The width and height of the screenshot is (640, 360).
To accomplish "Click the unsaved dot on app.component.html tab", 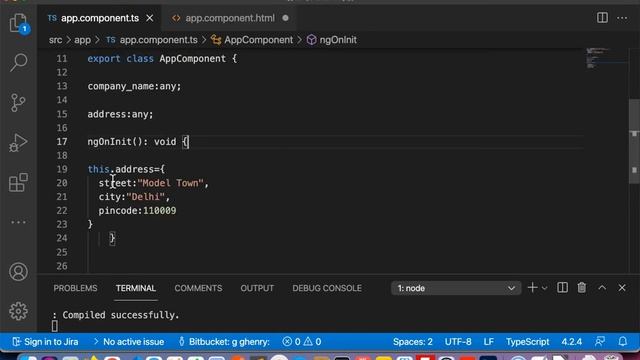I will (x=285, y=18).
